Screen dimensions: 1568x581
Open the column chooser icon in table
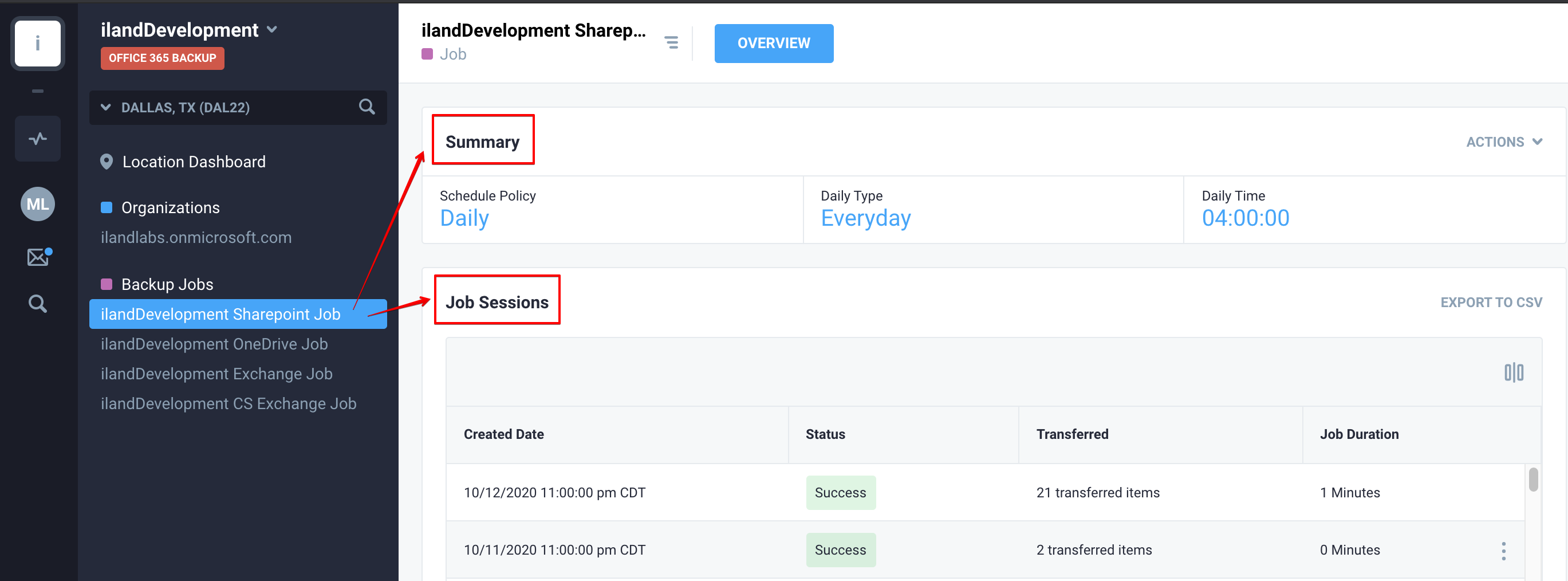click(x=1513, y=372)
